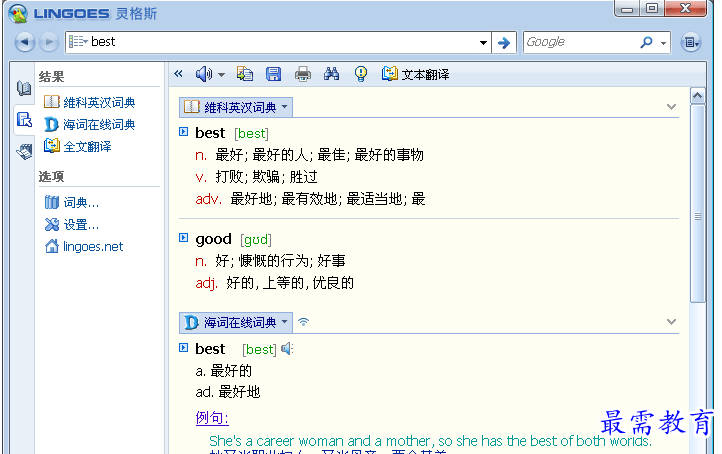Open 文本翻译 text translation
This screenshot has height=454, width=722.
coord(415,74)
